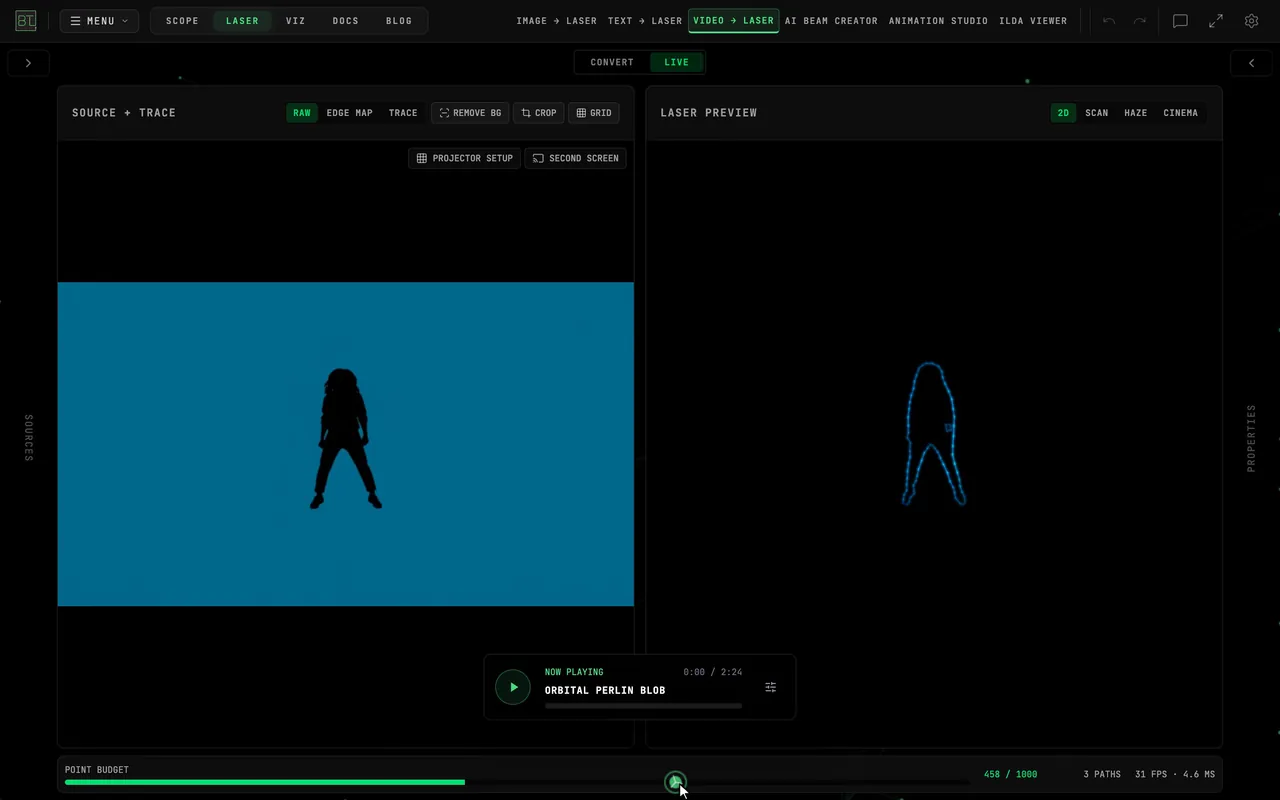Image resolution: width=1280 pixels, height=800 pixels.
Task: Switch to Text → Laser tool
Action: pos(645,21)
